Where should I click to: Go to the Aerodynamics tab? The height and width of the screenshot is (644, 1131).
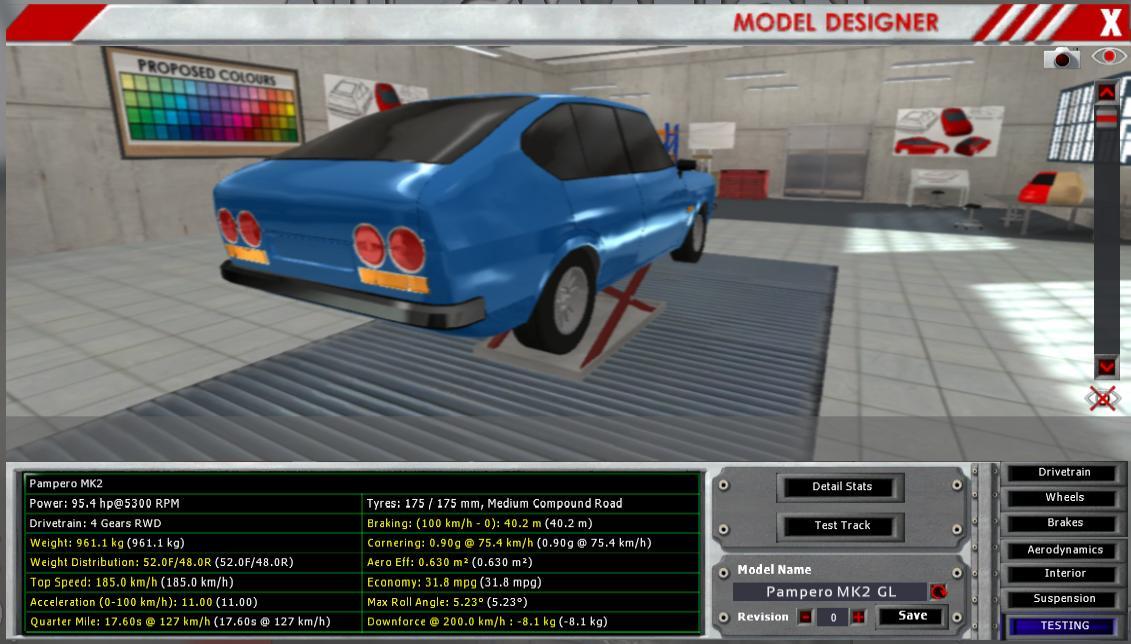tap(1063, 550)
